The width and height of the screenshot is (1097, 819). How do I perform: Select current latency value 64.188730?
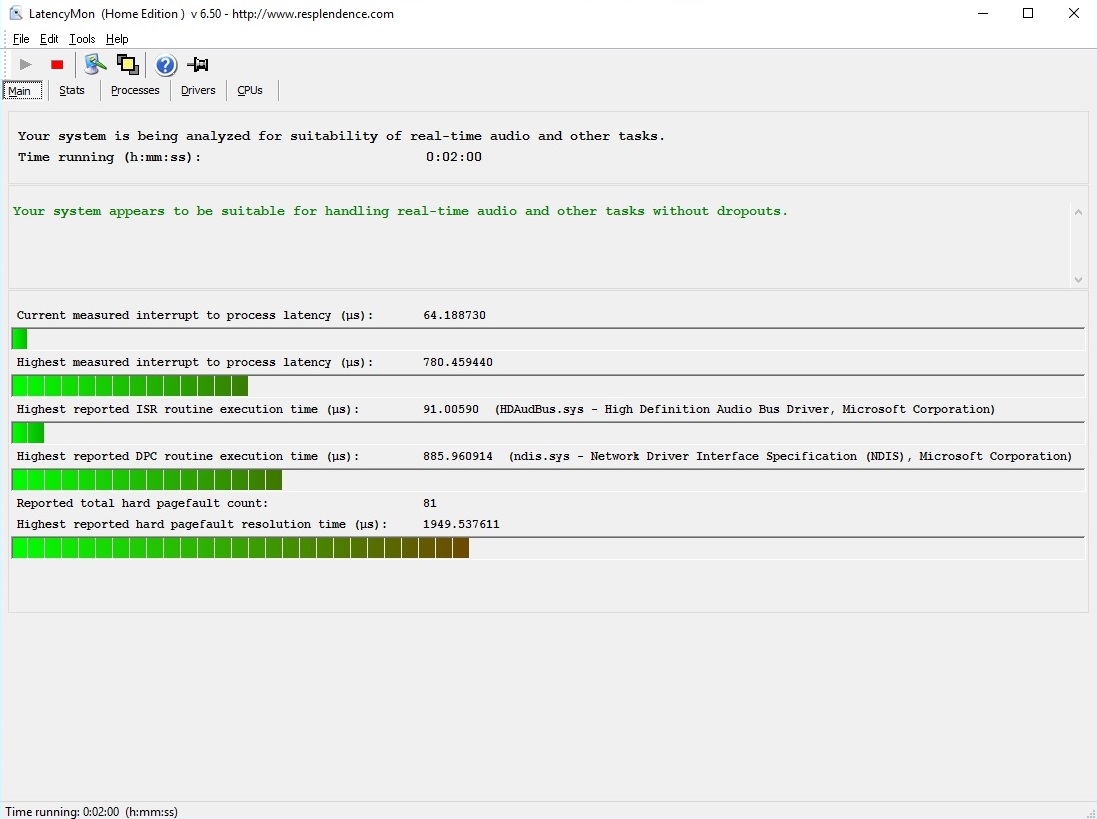click(x=454, y=315)
